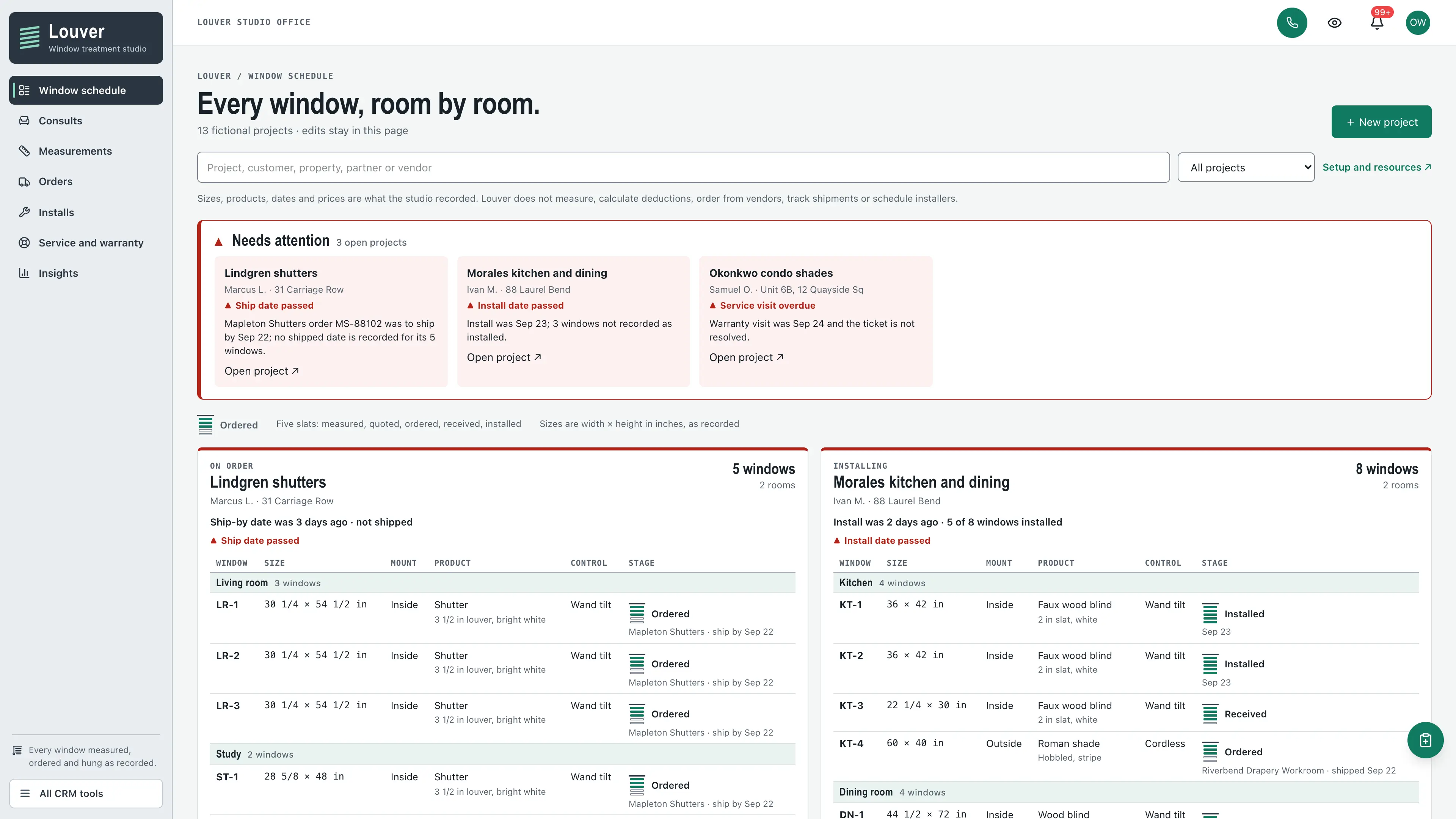Screen dimensions: 1456x819
Task: Click LR-2 Ordered stage slat icon
Action: click(637, 664)
